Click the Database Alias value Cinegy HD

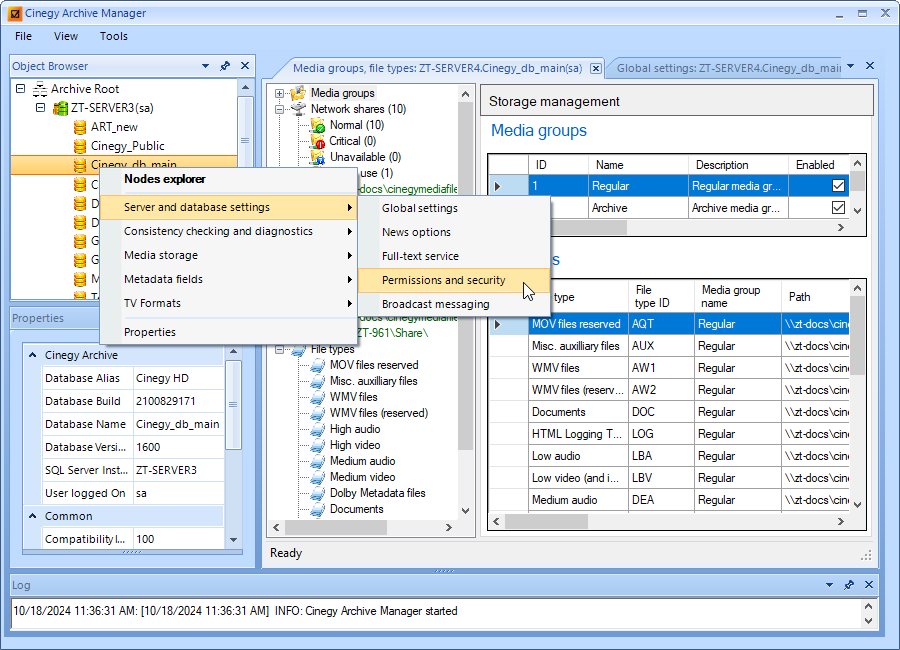[x=179, y=378]
